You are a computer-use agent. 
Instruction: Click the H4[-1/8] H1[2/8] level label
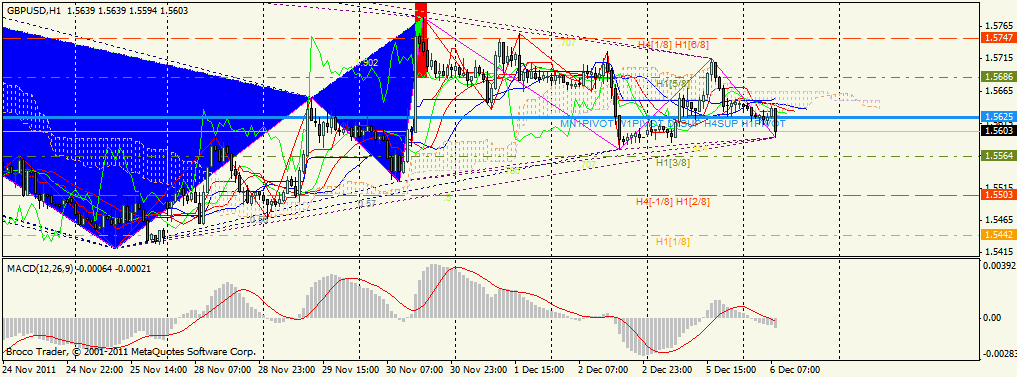(673, 202)
